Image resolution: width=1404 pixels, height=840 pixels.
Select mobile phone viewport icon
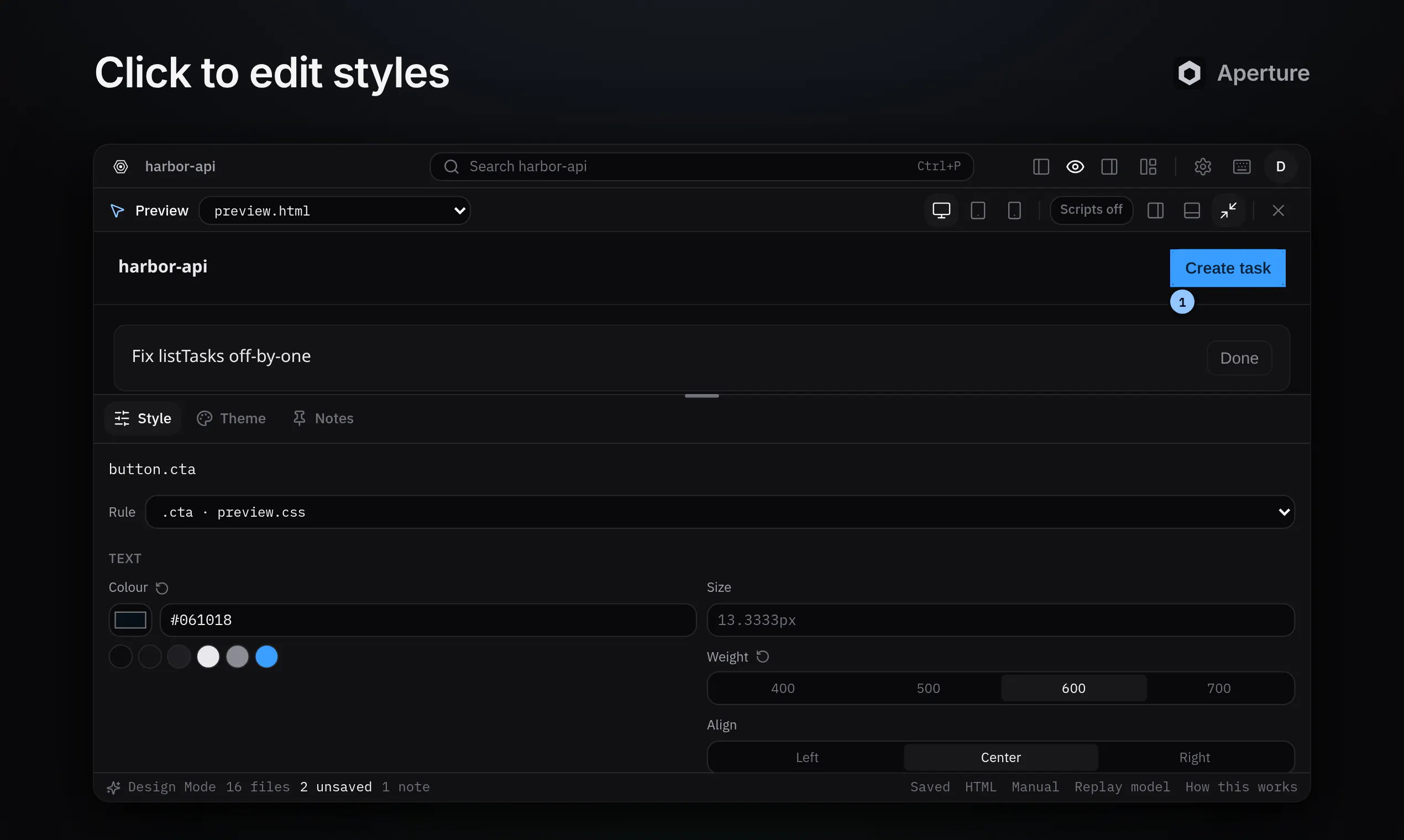pyautogui.click(x=1014, y=211)
